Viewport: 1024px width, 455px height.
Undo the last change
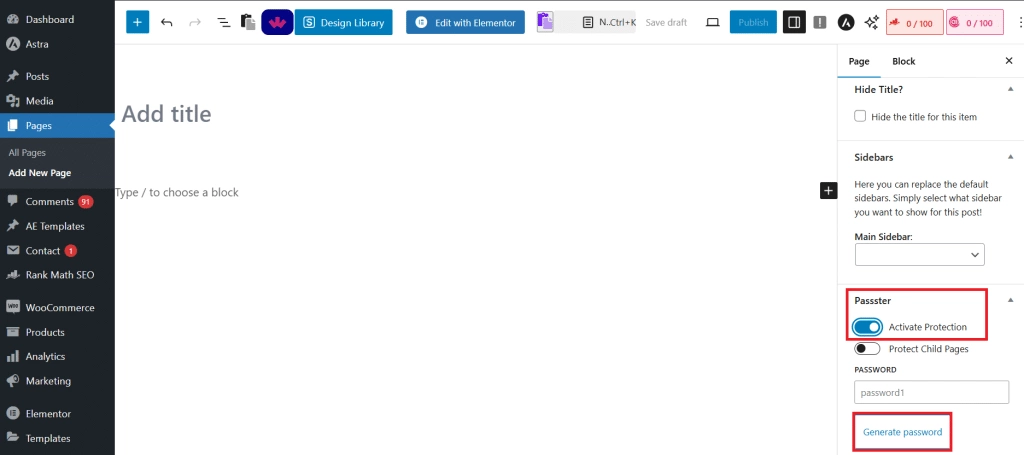click(x=167, y=22)
